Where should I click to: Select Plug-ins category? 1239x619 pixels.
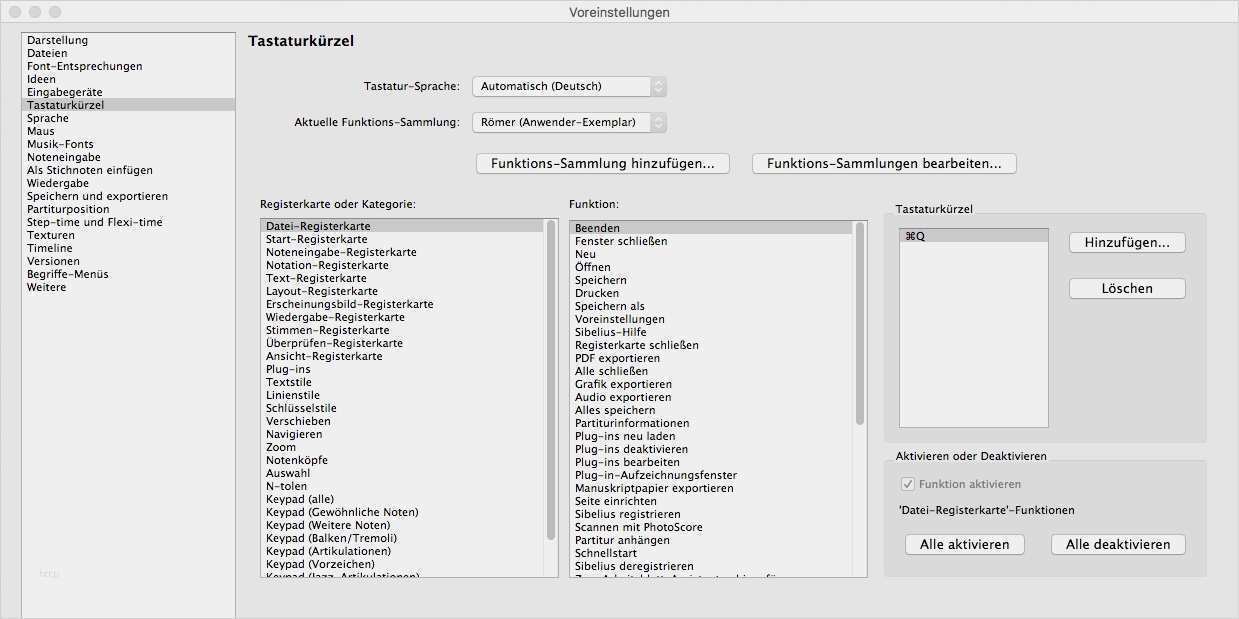click(403, 370)
